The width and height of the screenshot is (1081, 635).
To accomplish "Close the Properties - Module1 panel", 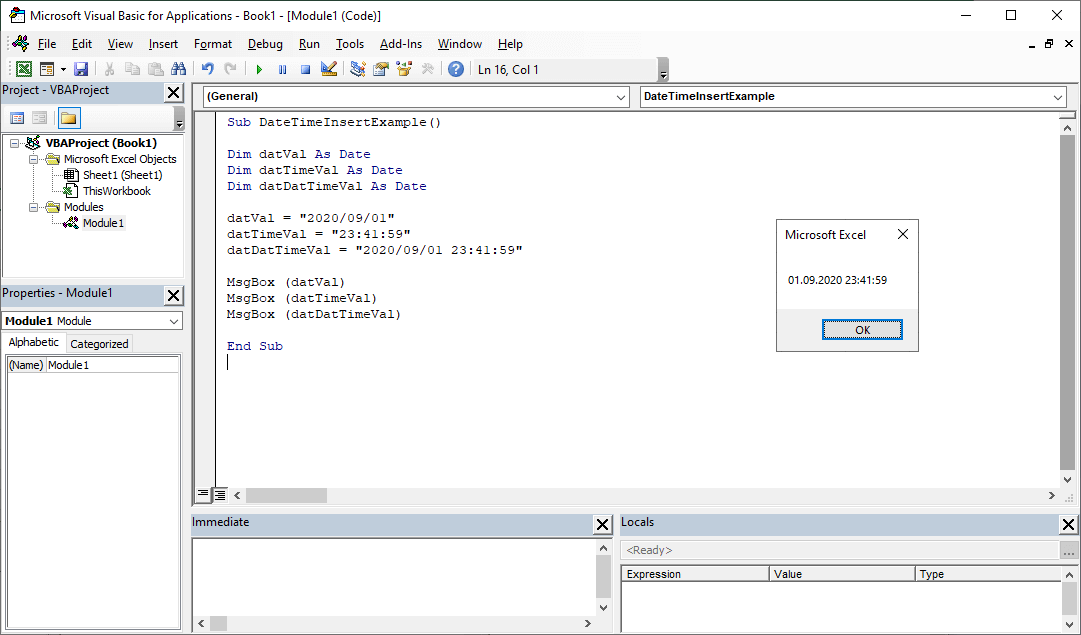I will coord(174,295).
